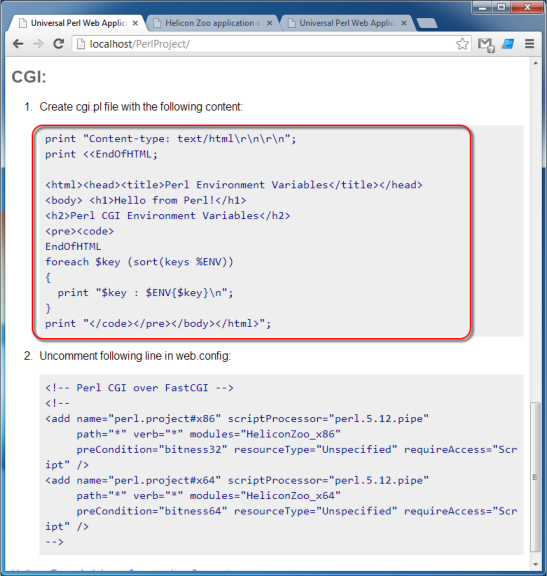Click the 'Create cgi.pl file' instruction text
The width and height of the screenshot is (547, 576).
pos(141,107)
